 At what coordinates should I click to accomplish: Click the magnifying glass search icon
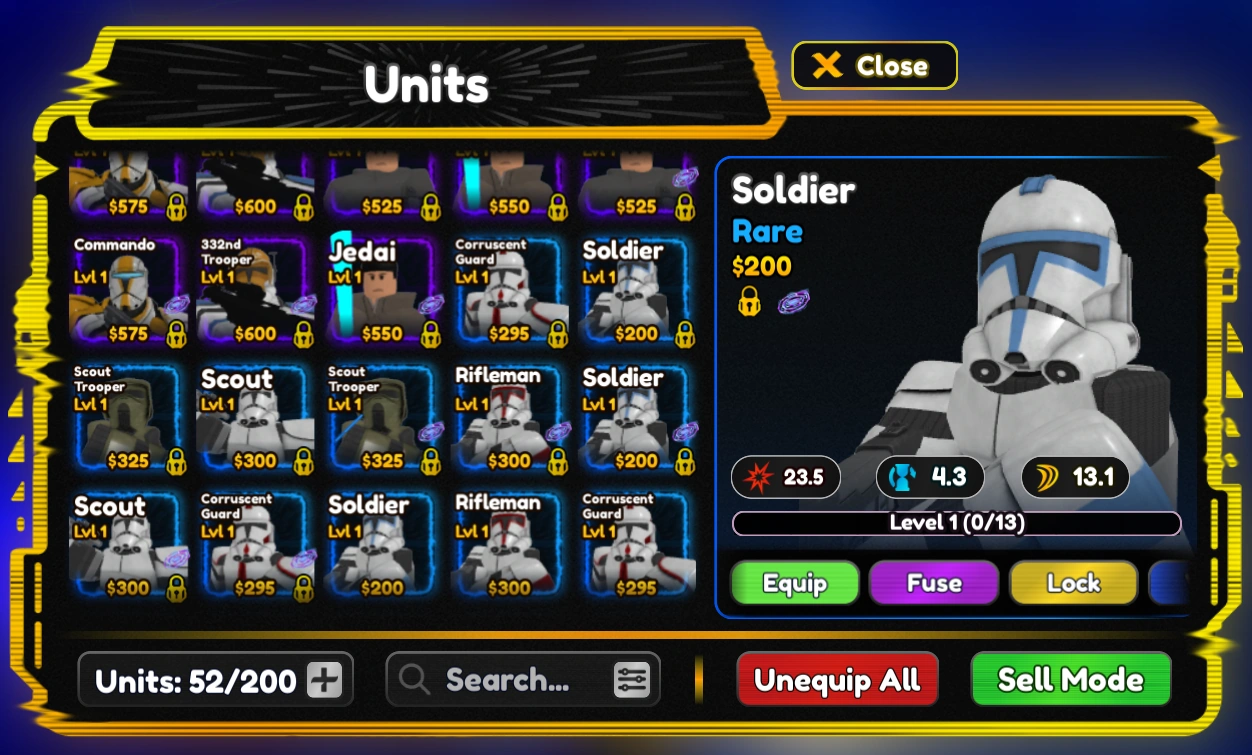[x=414, y=680]
